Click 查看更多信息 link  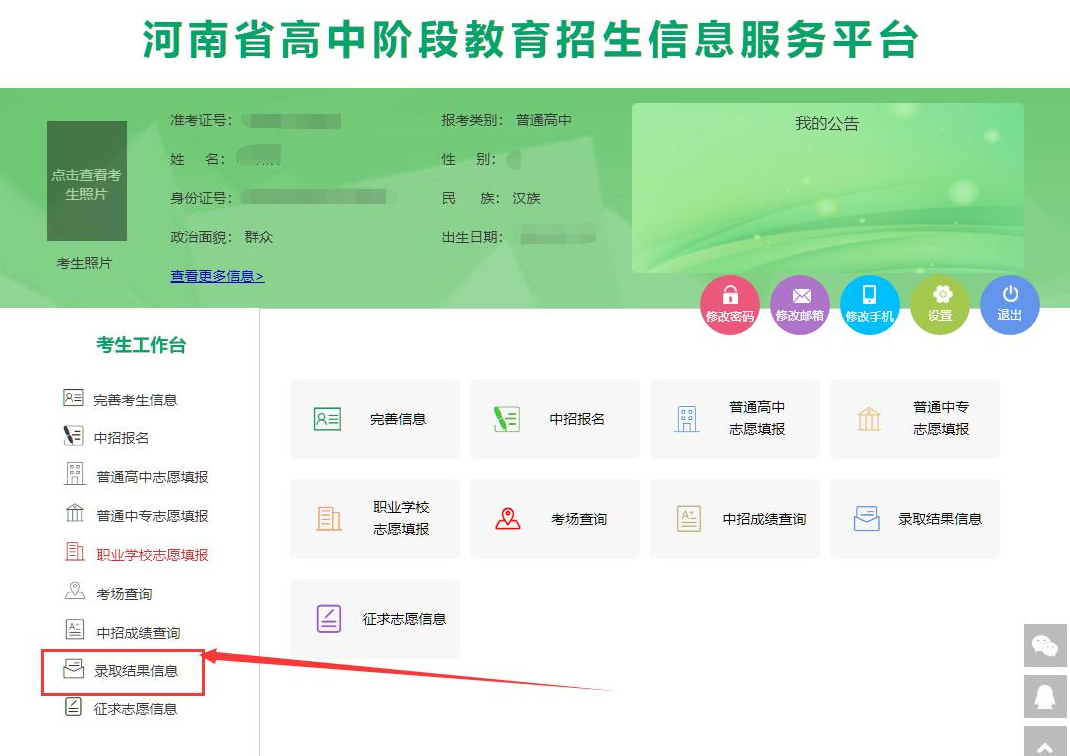pos(217,276)
